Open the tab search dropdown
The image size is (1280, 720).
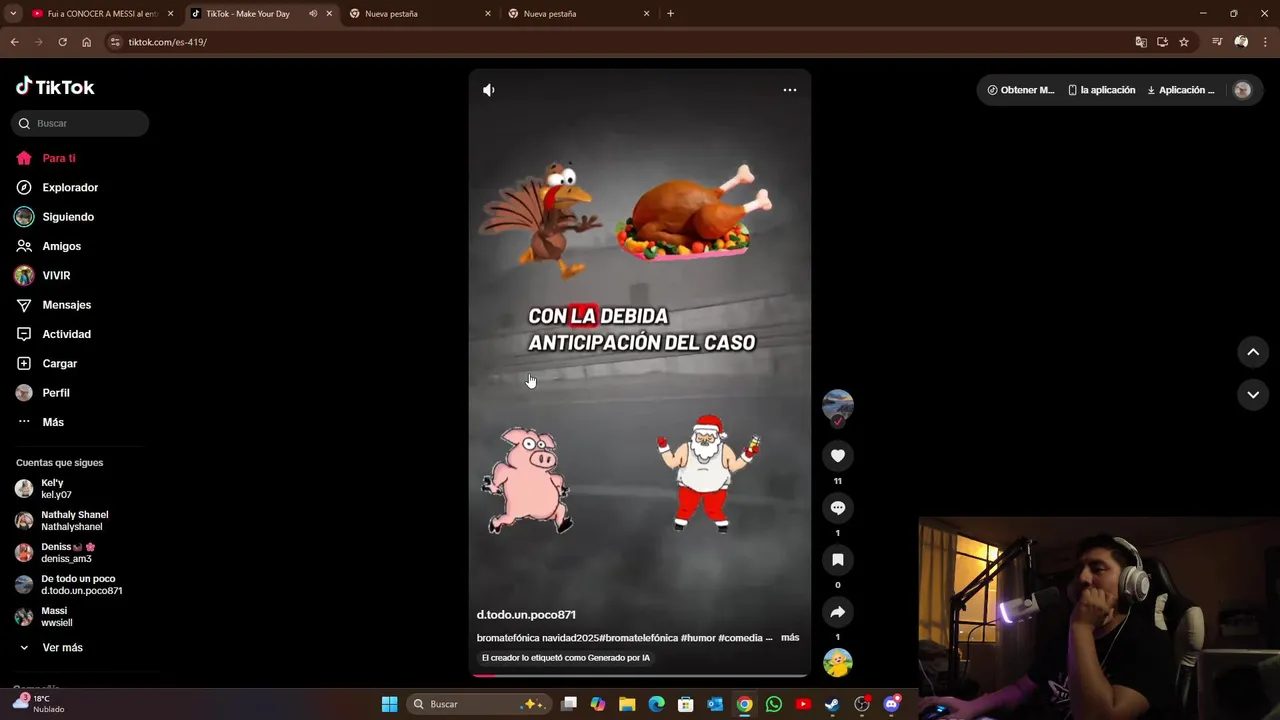pyautogui.click(x=12, y=14)
